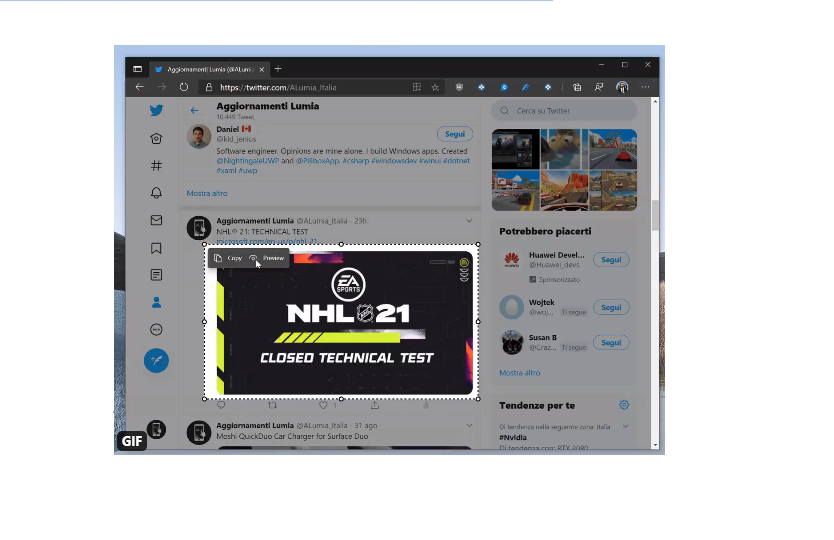Expand the NHL 21 tweet options chevron
Screen dimensions: 834x540
click(469, 220)
